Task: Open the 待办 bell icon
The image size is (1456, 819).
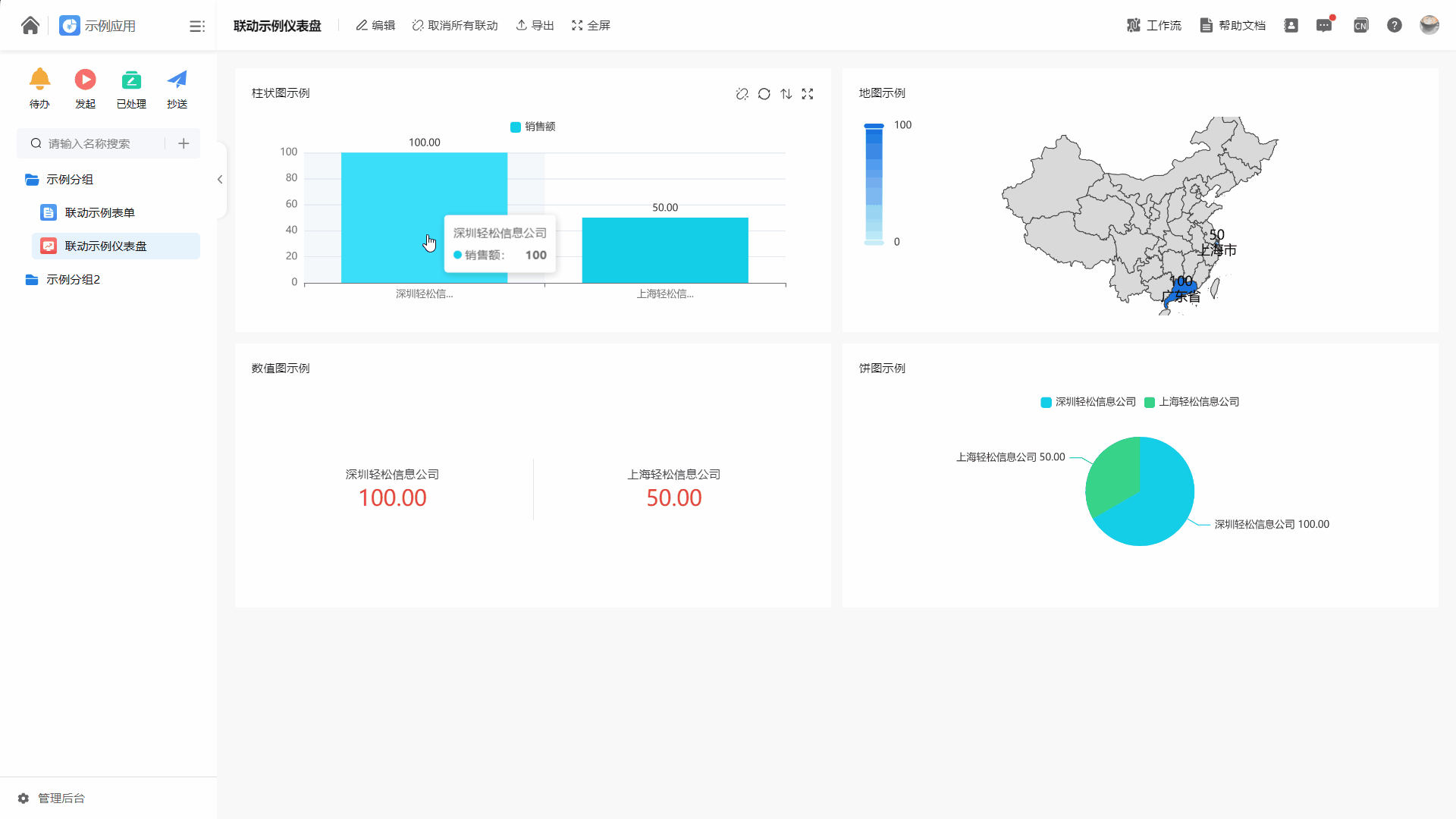Action: point(39,80)
